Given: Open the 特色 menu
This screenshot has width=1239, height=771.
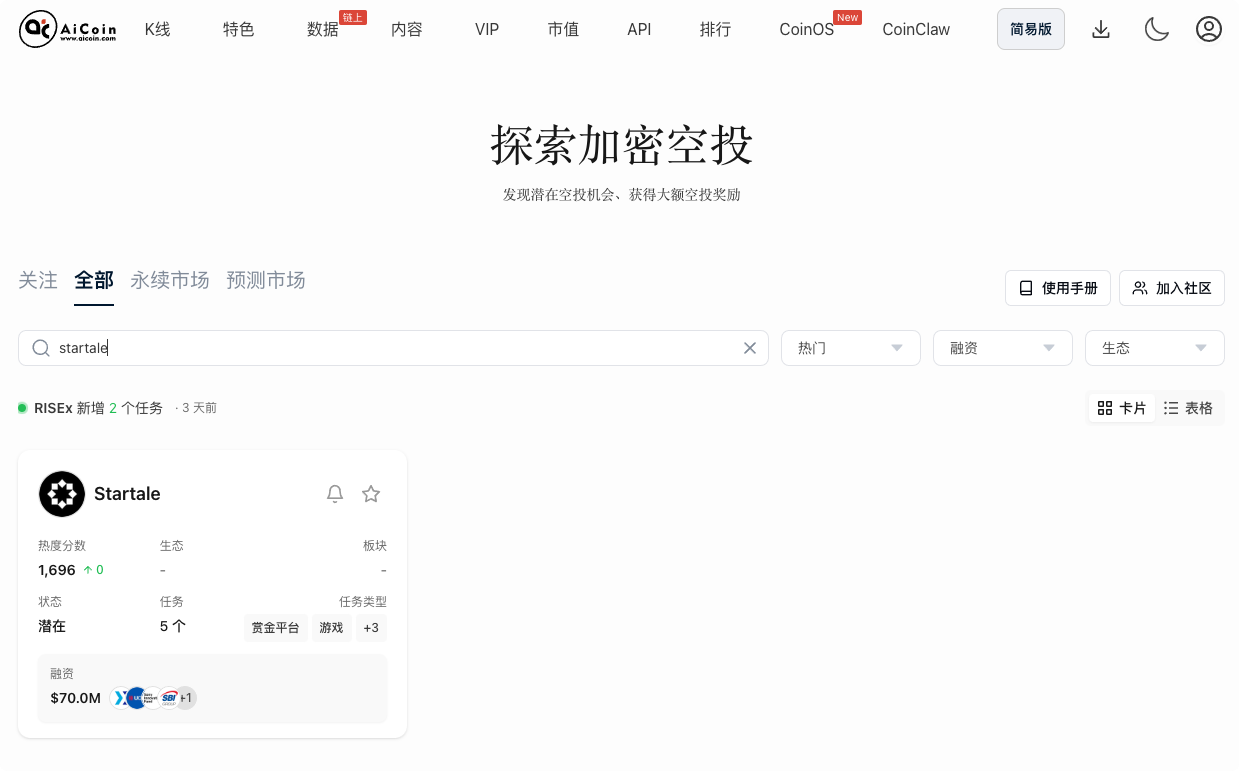Looking at the screenshot, I should [239, 30].
